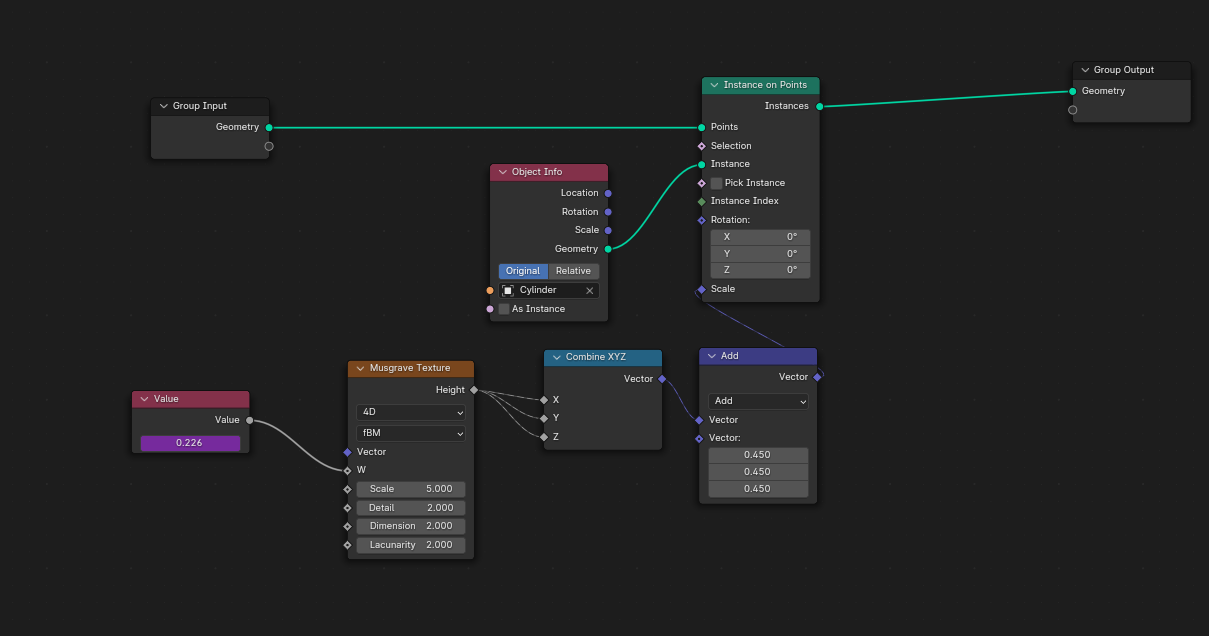Screen dimensions: 1209x636
Task: Click the Object Info Geometry socket
Action: click(x=608, y=249)
